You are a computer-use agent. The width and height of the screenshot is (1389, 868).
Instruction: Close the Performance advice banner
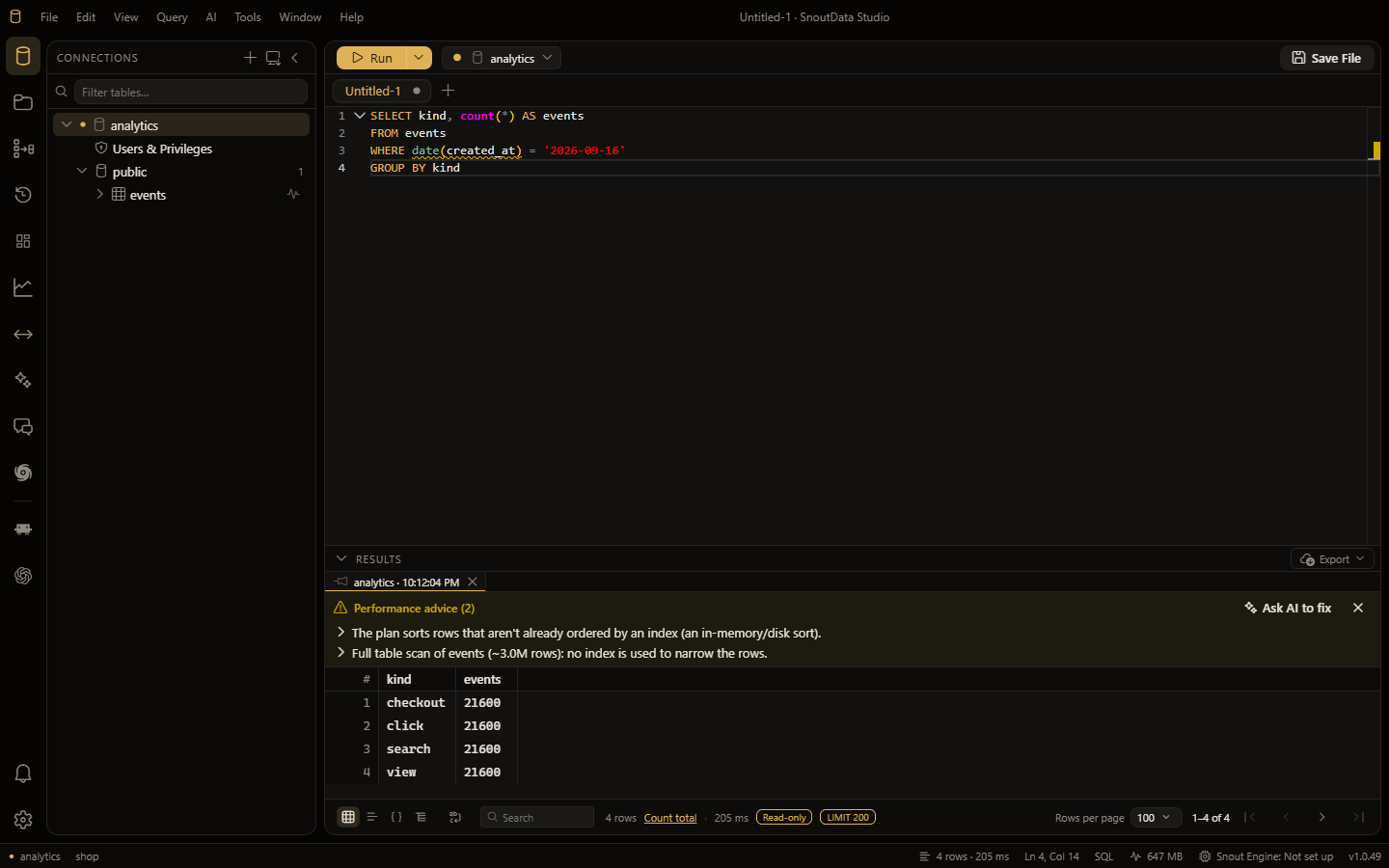pyautogui.click(x=1358, y=608)
